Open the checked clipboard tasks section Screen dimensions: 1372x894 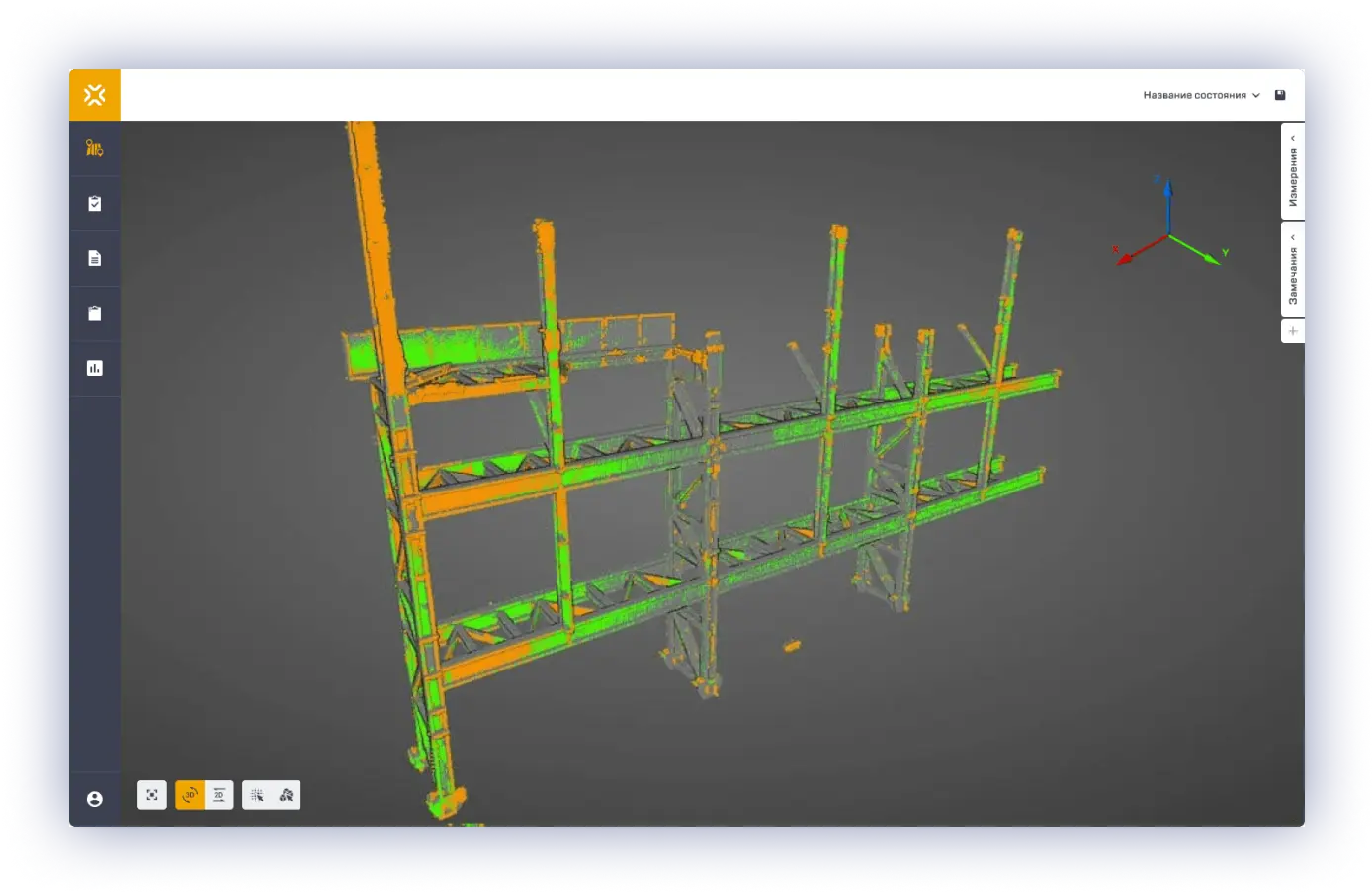tap(95, 204)
